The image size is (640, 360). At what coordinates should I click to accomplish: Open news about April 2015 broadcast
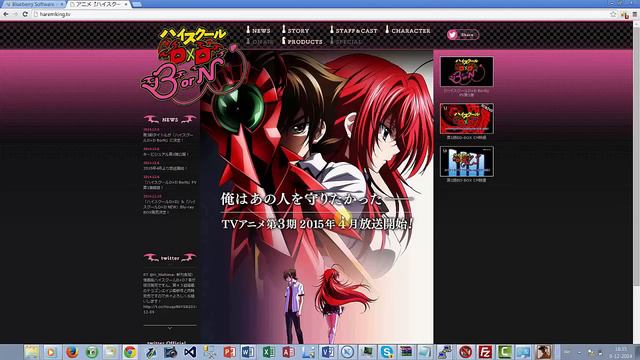click(x=165, y=168)
